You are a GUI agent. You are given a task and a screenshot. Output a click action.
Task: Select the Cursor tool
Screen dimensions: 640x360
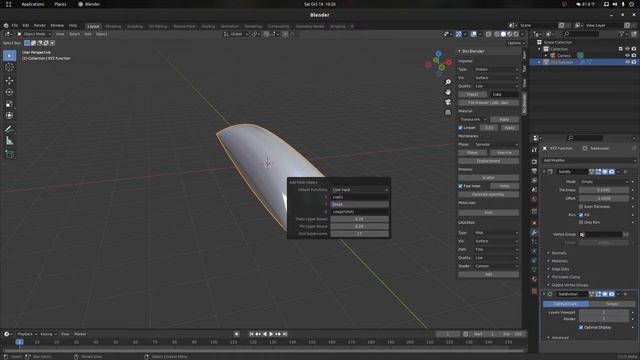click(9, 68)
